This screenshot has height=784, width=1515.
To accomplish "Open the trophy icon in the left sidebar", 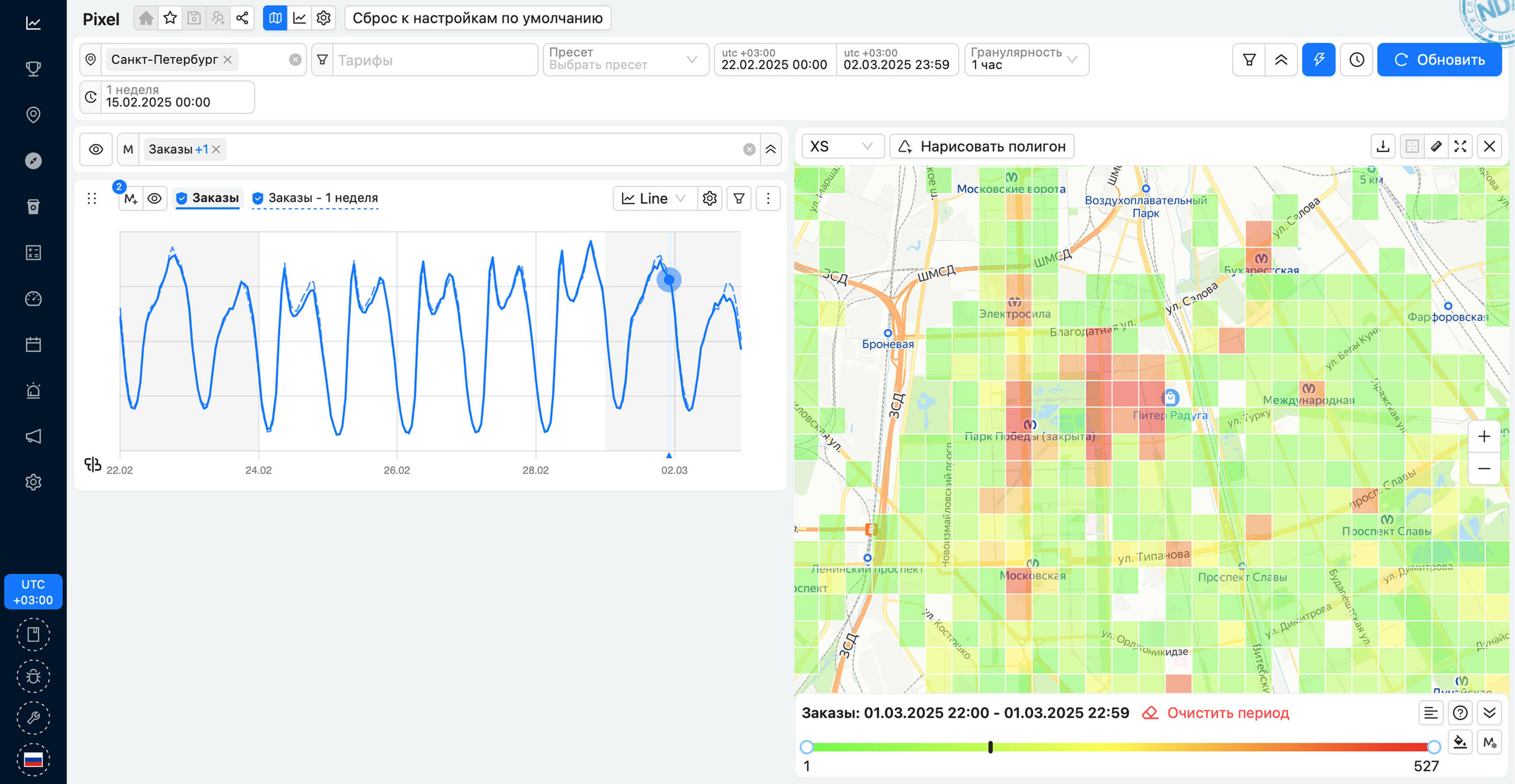I will pyautogui.click(x=33, y=69).
